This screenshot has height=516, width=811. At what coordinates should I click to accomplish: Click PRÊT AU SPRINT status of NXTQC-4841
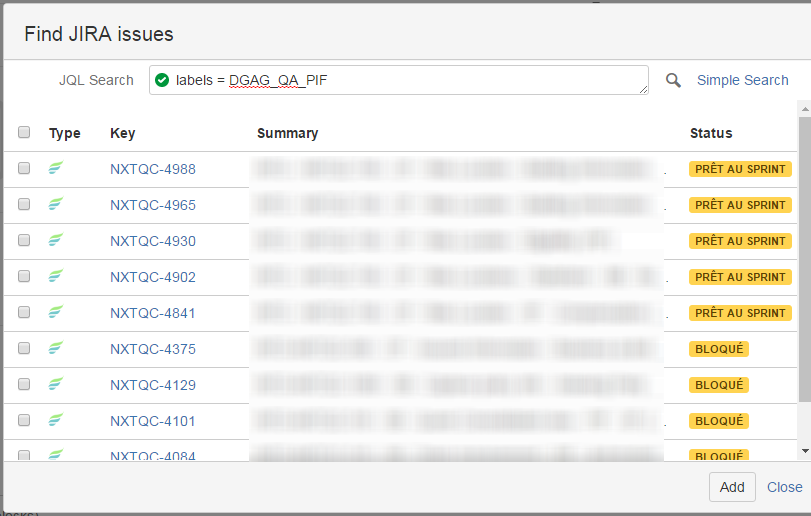point(740,313)
